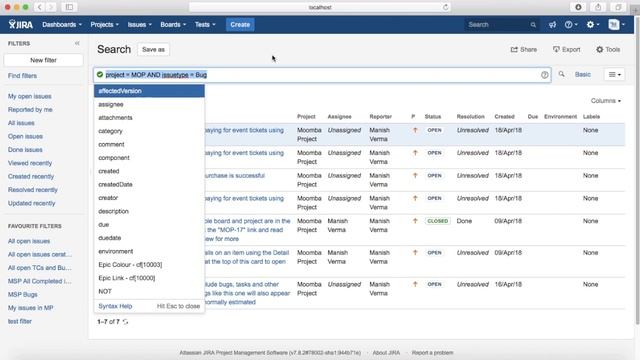Sort by the Created column header
The image size is (640, 360).
tap(504, 117)
